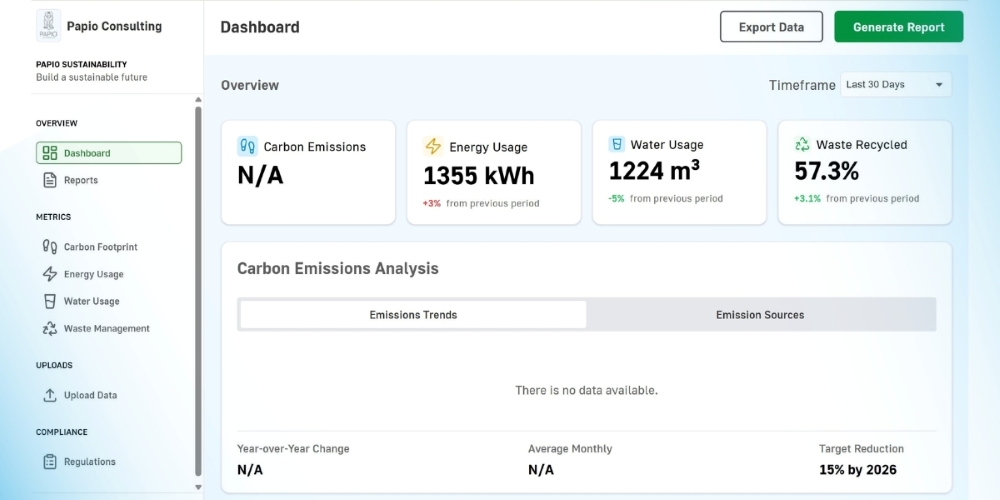Click the -5% water change indicator
Screen dimensions: 1000x500
tap(616, 198)
